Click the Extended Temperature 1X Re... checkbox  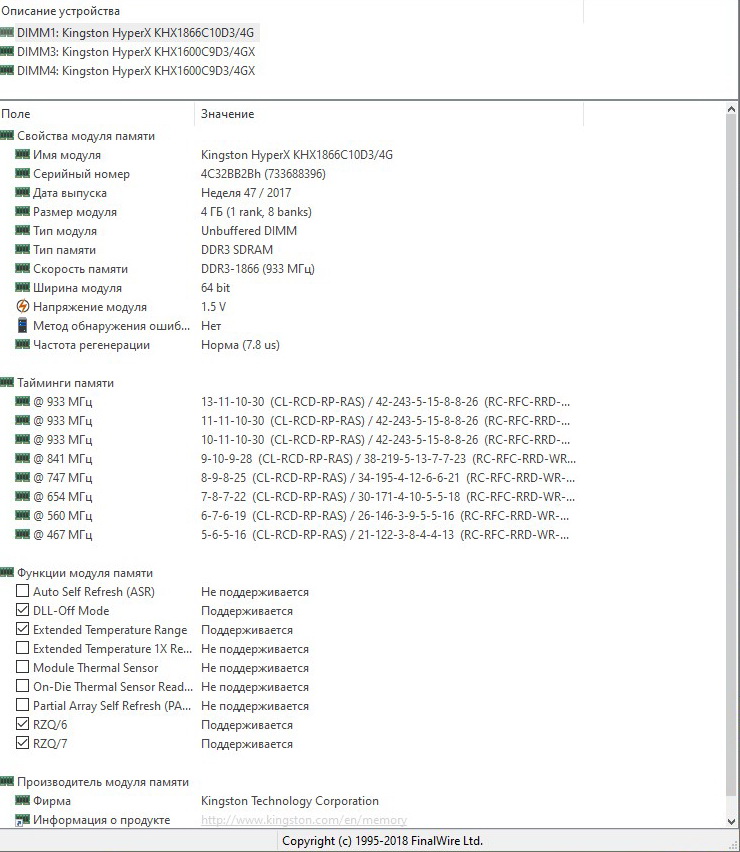(x=22, y=648)
